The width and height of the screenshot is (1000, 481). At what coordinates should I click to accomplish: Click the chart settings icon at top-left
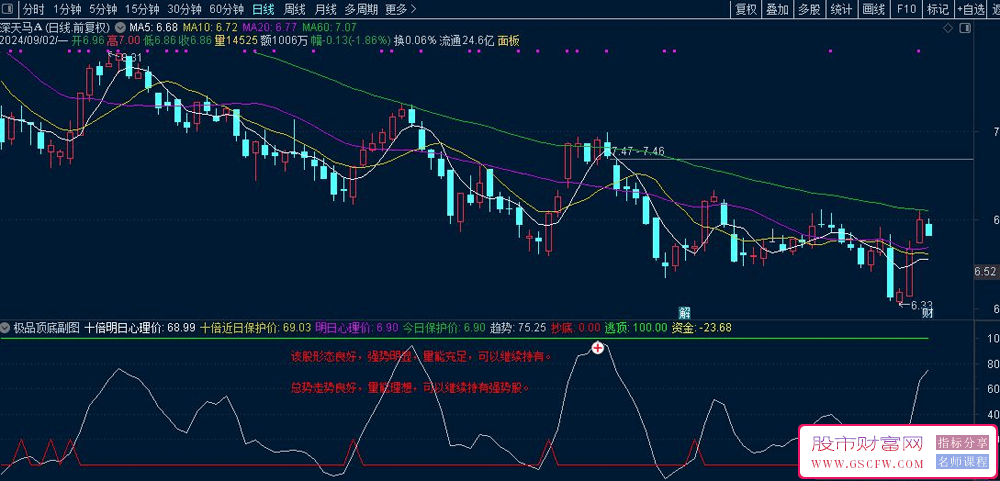coord(9,9)
